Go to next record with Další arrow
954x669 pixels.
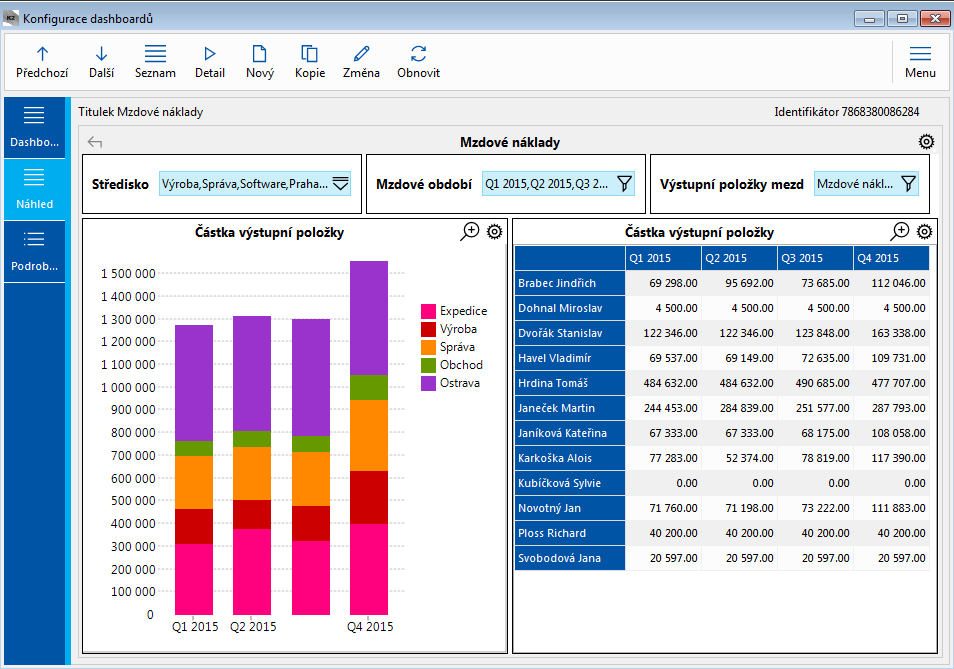[102, 62]
